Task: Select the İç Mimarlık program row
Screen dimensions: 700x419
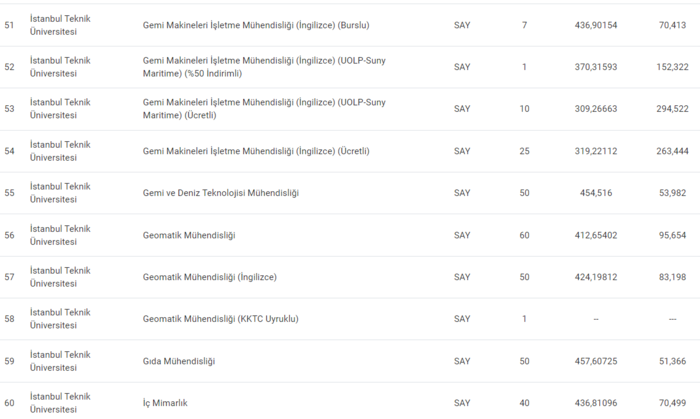Action: tap(165, 402)
